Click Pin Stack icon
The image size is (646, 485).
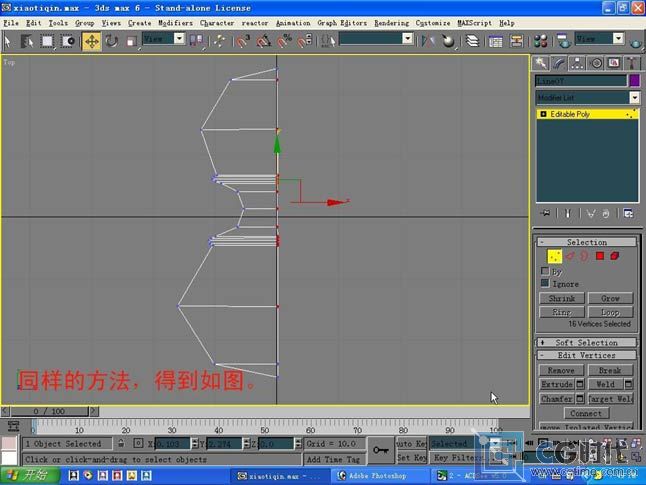[545, 213]
